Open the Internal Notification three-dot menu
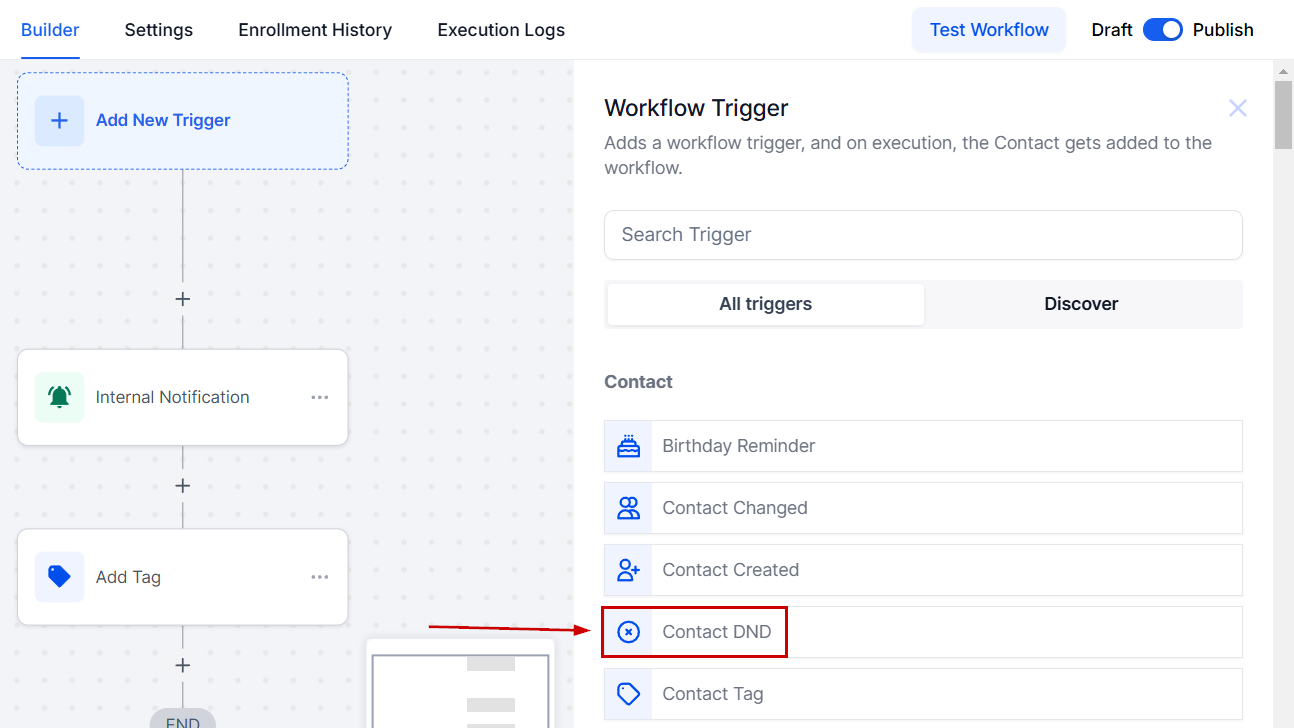Screen dimensions: 1294x728 pos(320,397)
